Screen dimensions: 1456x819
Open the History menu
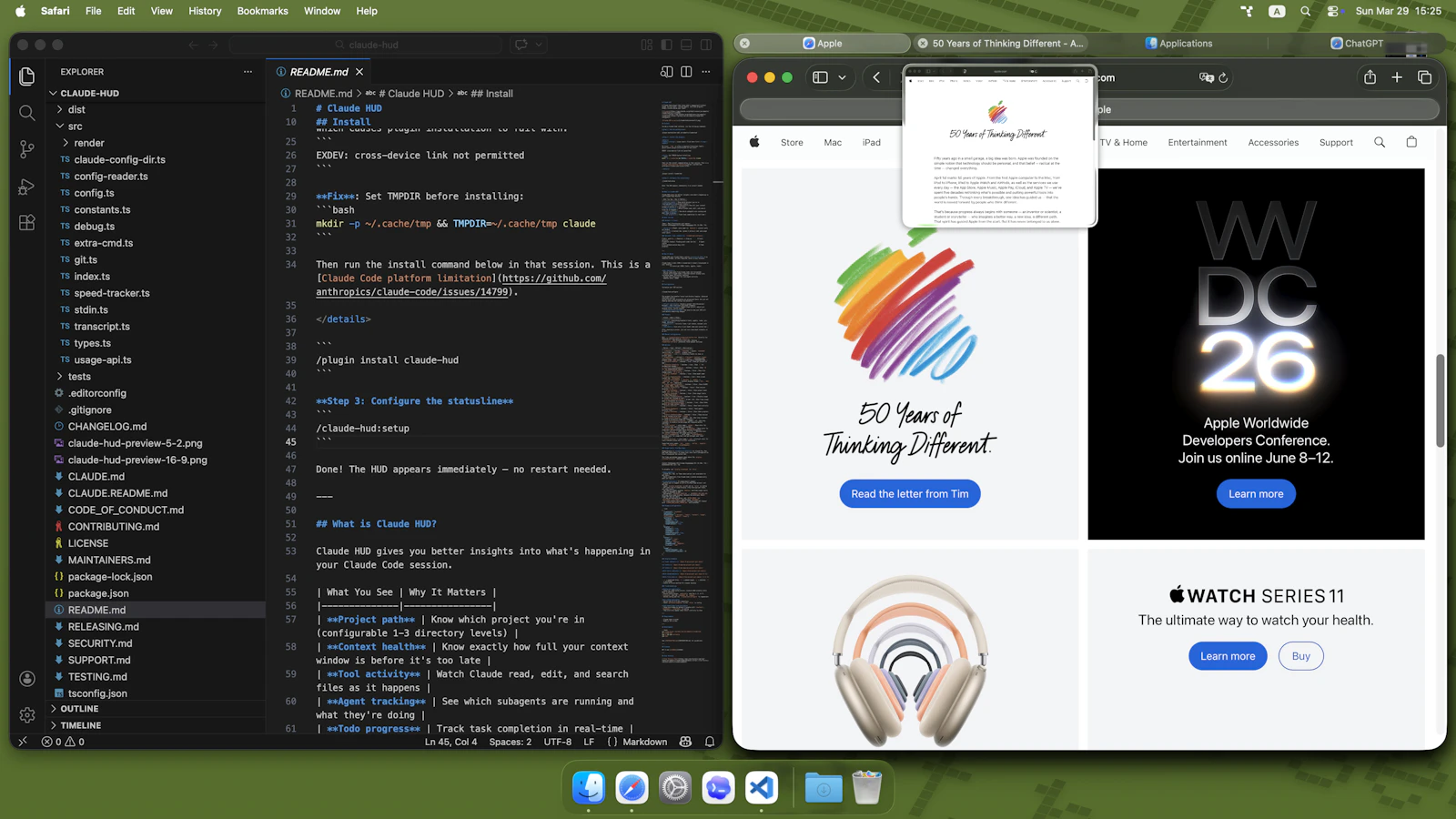pos(205,11)
